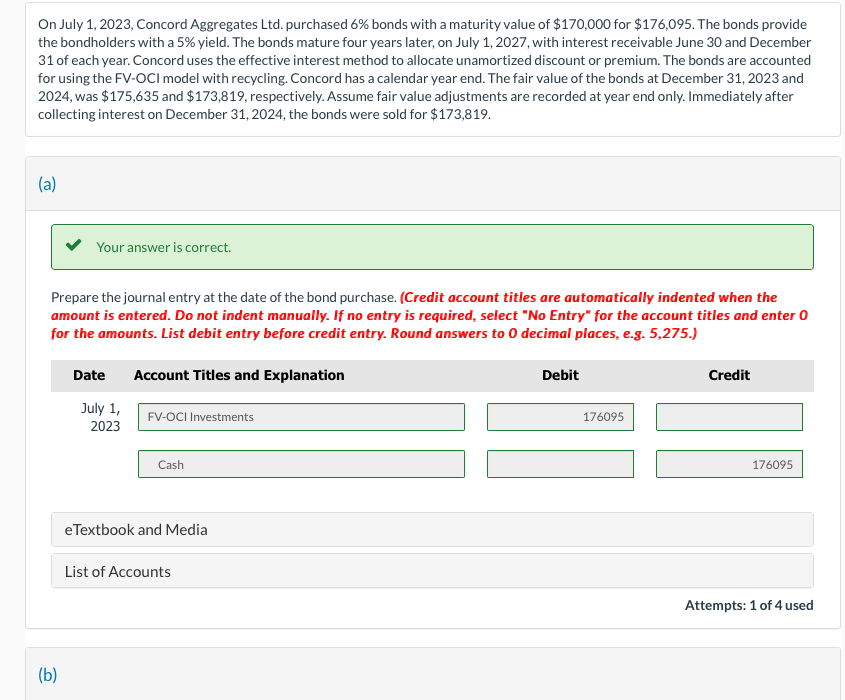Click the green checkmark correct-answer icon
The width and height of the screenshot is (845, 700).
[x=74, y=246]
